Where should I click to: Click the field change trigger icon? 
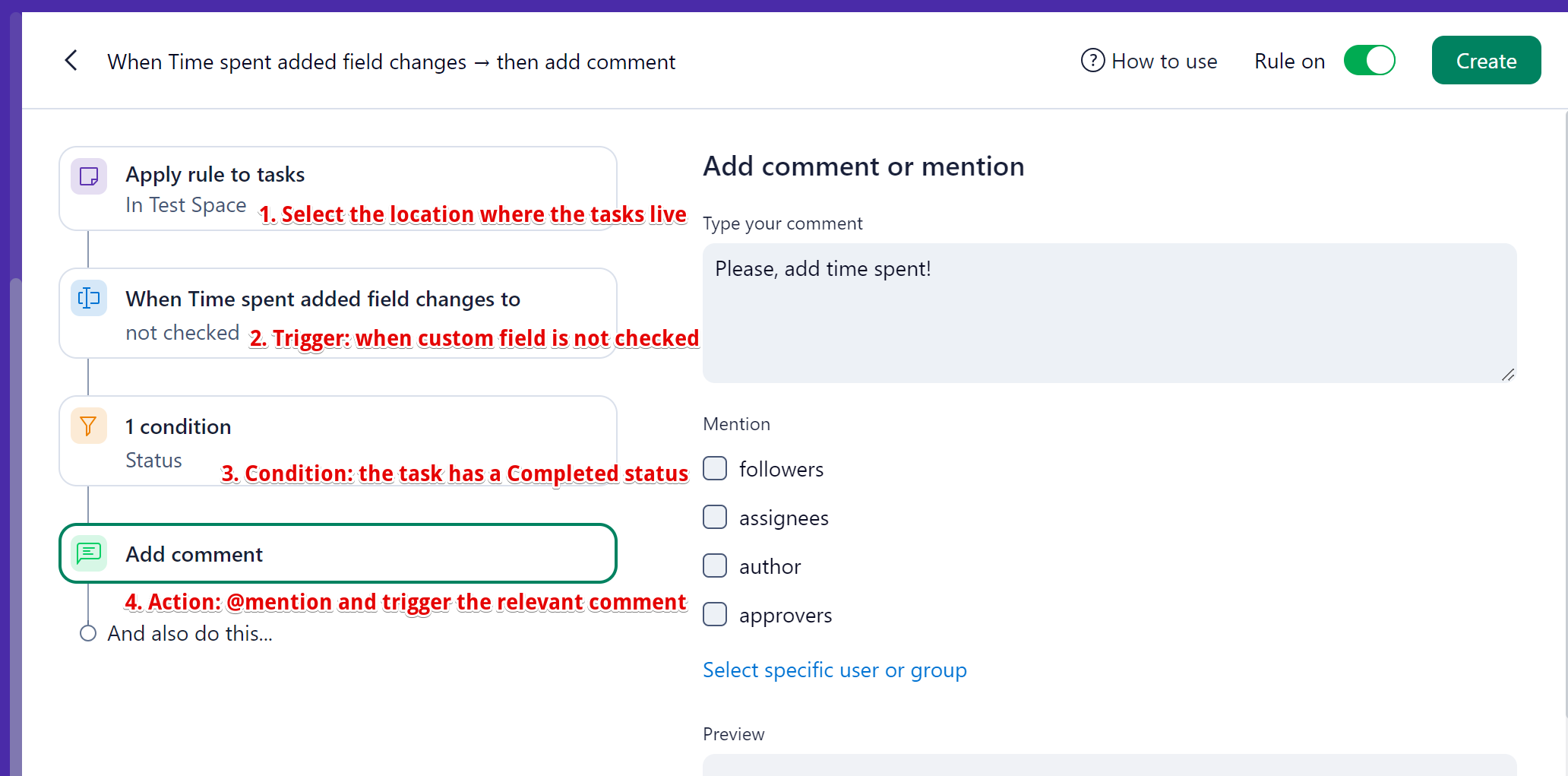(x=89, y=298)
